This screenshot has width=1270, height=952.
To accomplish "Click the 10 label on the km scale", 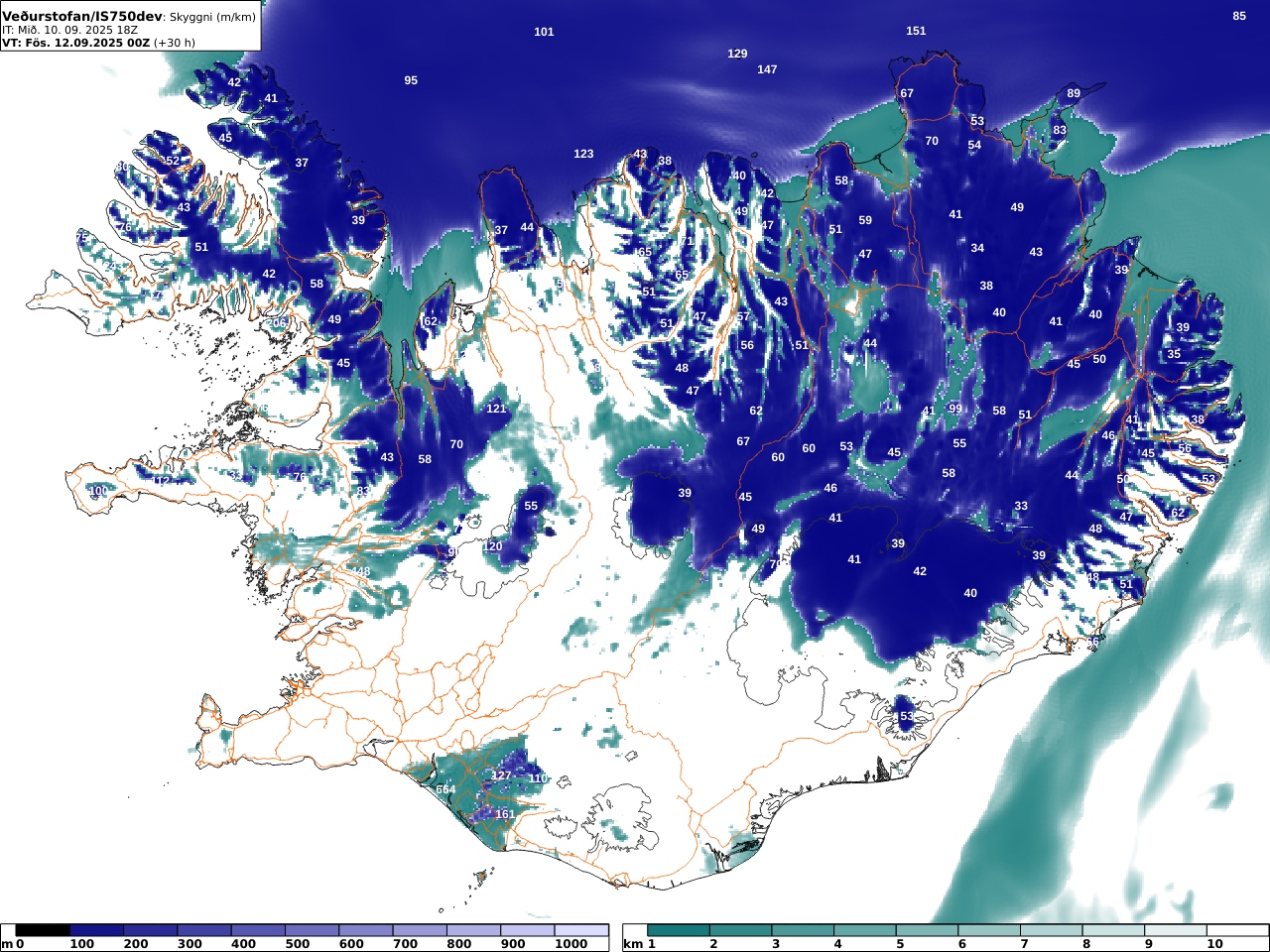I will tap(1215, 944).
